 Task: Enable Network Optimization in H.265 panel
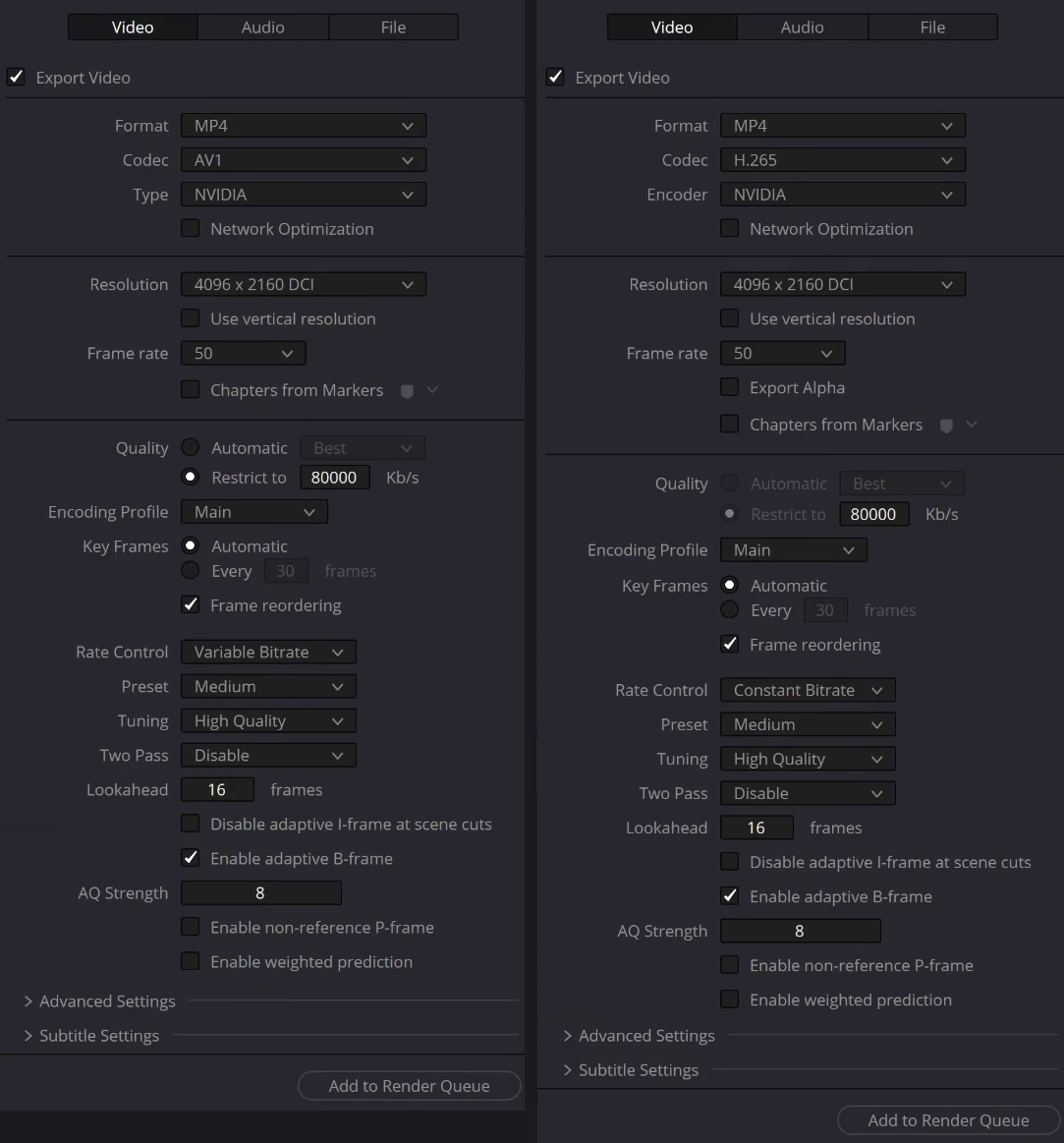coord(730,228)
